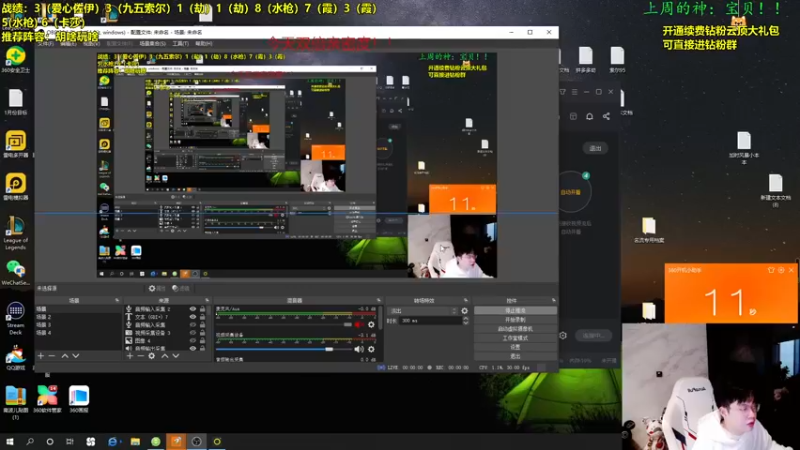Click 开始录制 button
The width and height of the screenshot is (800, 450).
tap(515, 319)
